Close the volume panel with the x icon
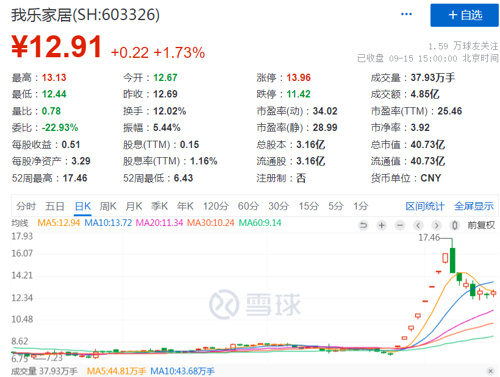Viewport: 500px width, 377px height. pyautogui.click(x=490, y=371)
